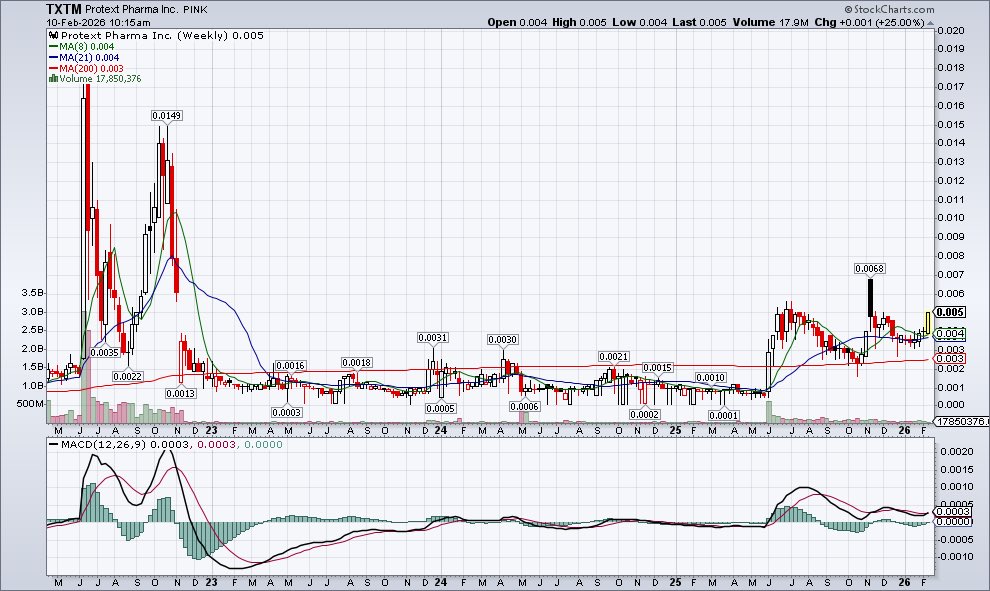This screenshot has width=990, height=591.
Task: Click the 0.0149 peak price annotation
Action: (x=166, y=114)
